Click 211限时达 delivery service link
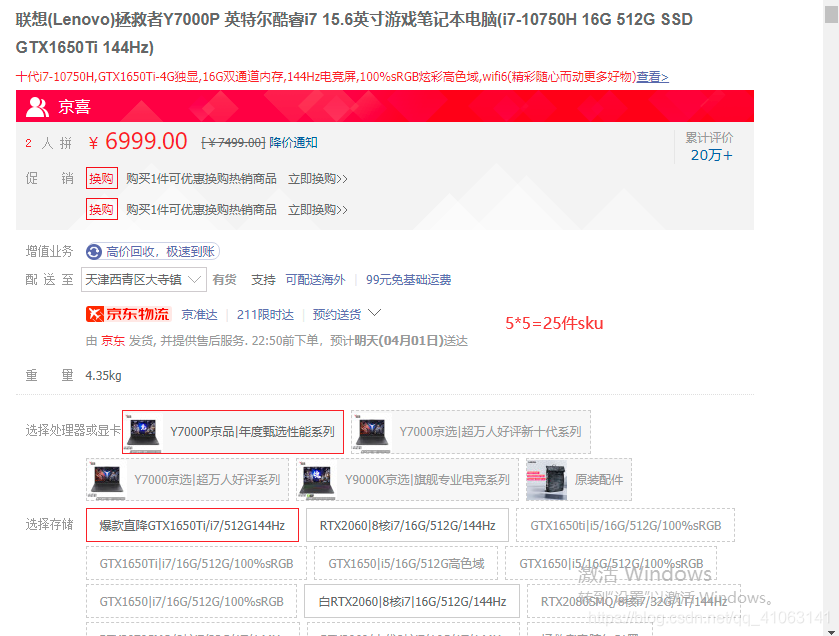The height and width of the screenshot is (636, 839). tap(265, 315)
